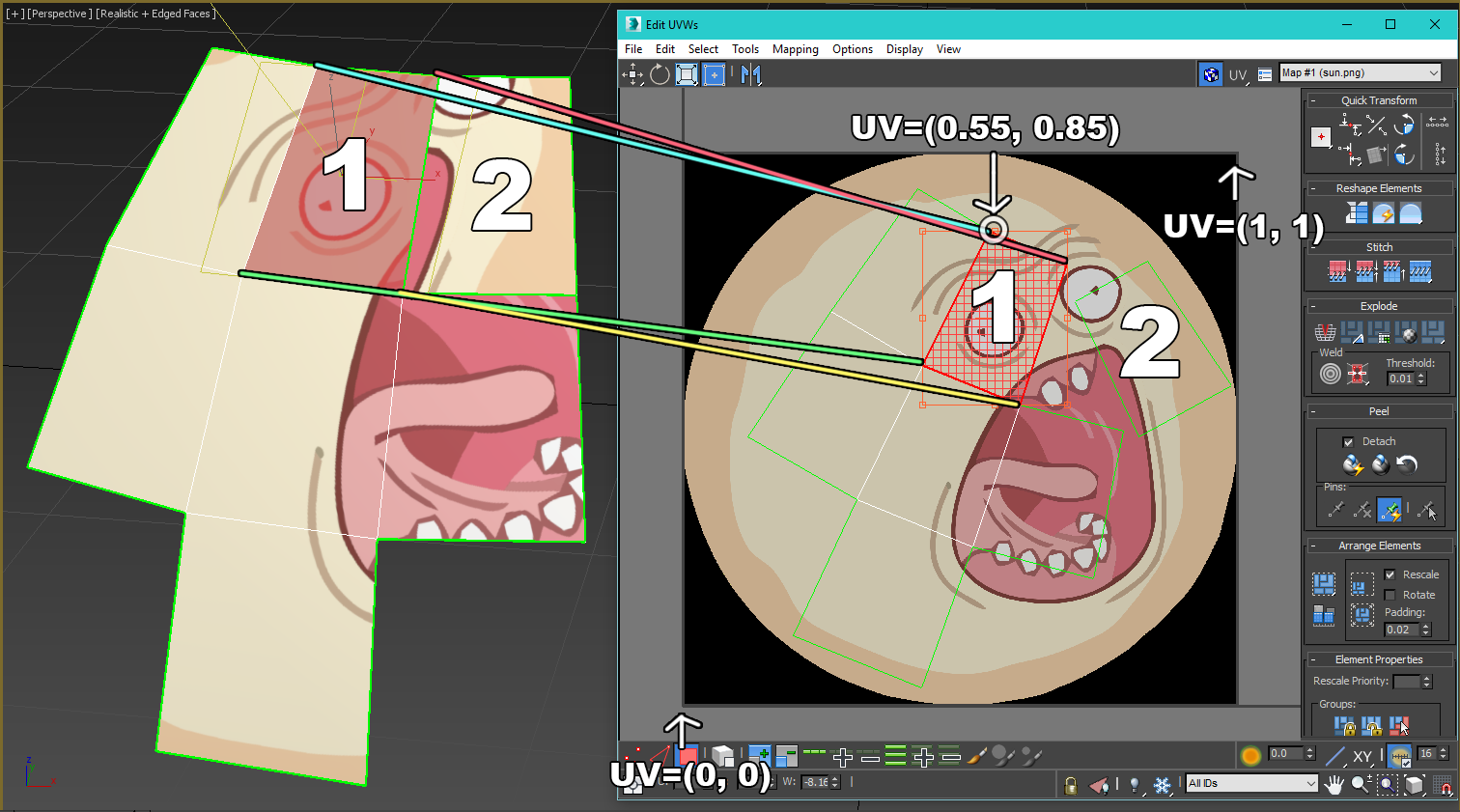Viewport: 1460px width, 812px height.
Task: Activate the Freeform Mode tool
Action: tap(715, 74)
